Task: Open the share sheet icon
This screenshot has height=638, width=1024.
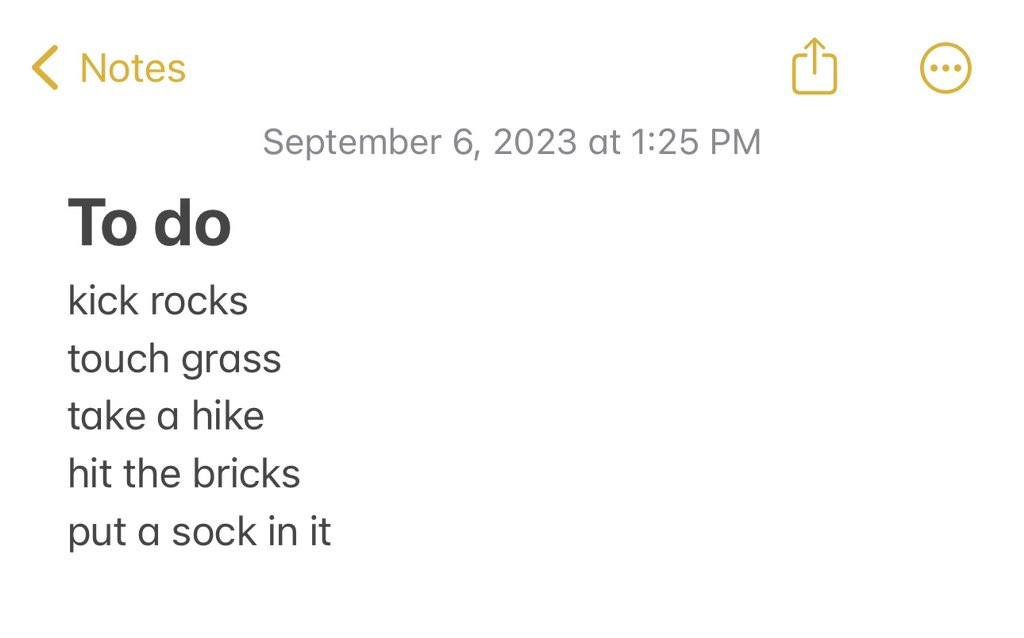Action: point(814,66)
